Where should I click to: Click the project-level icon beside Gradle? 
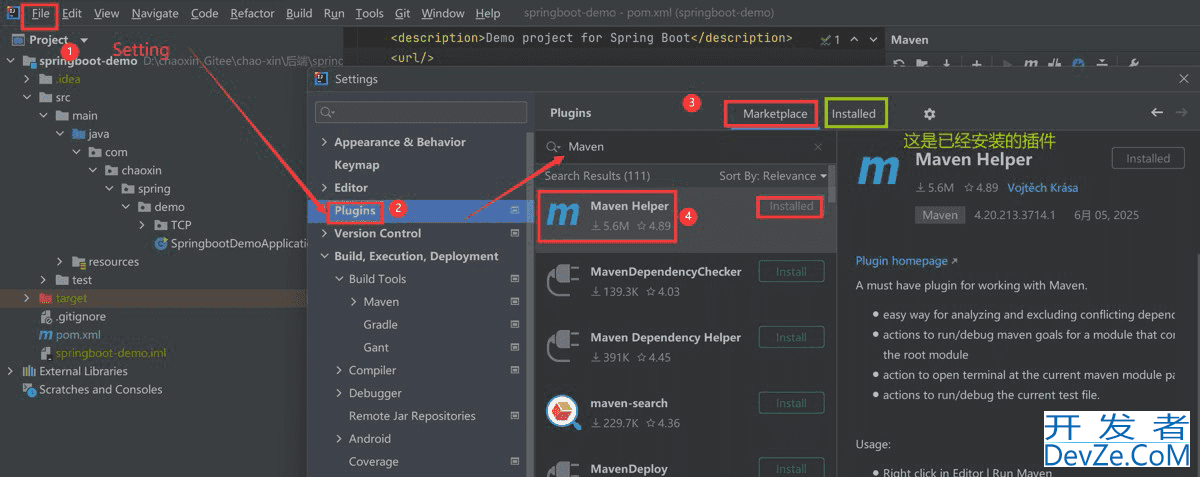pyautogui.click(x=515, y=325)
